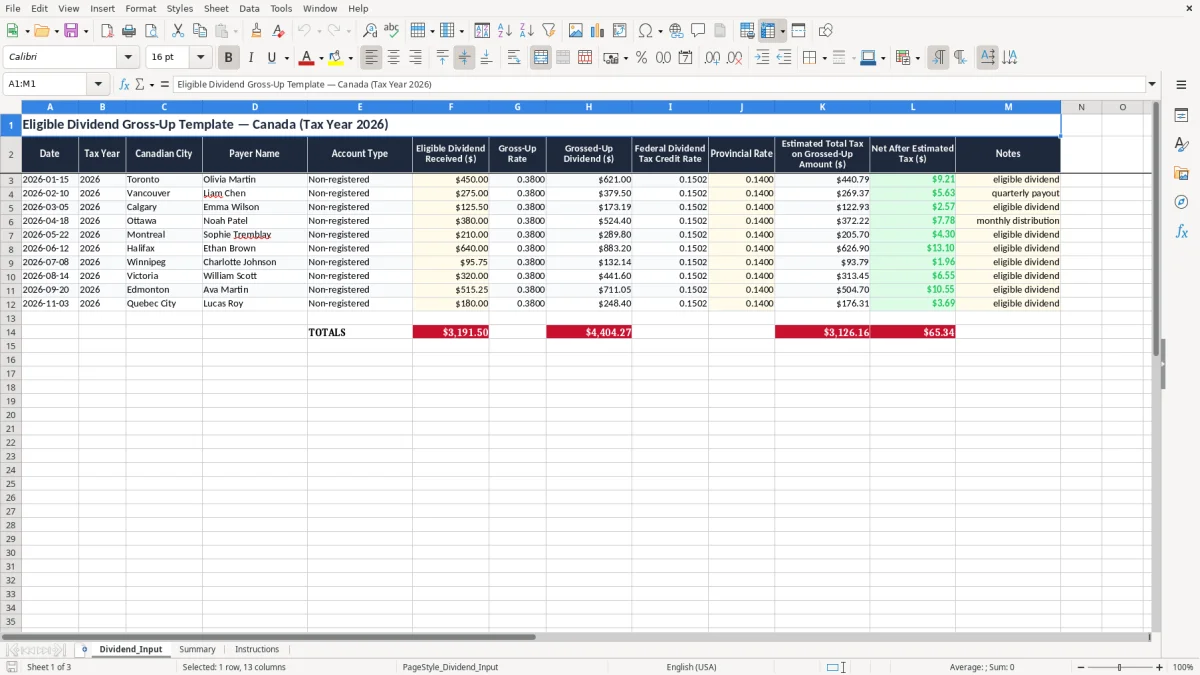Open the Special Character dropdown arrow
1200x675 pixels.
(661, 31)
